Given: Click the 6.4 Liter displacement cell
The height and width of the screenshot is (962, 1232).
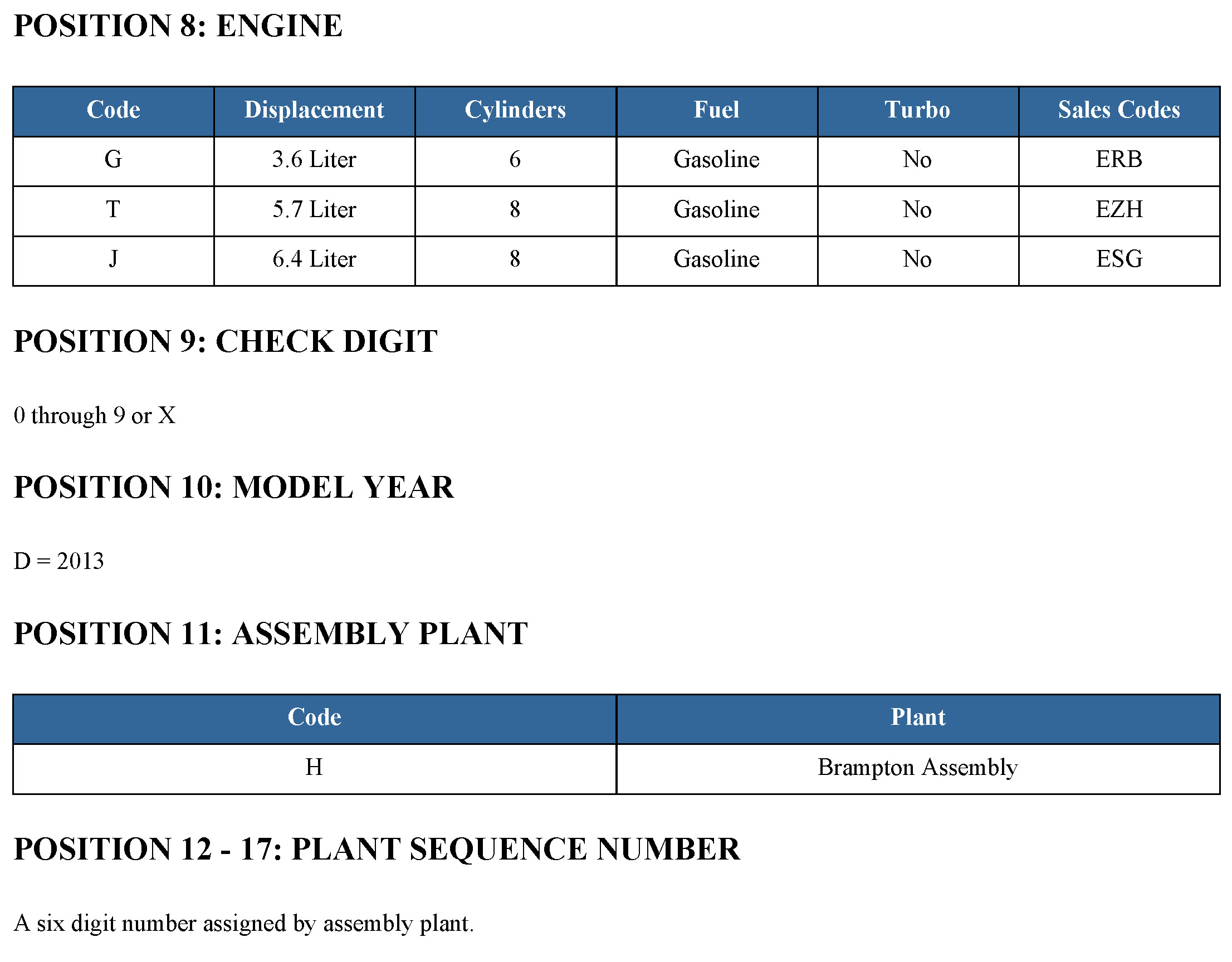Looking at the screenshot, I should click(314, 259).
